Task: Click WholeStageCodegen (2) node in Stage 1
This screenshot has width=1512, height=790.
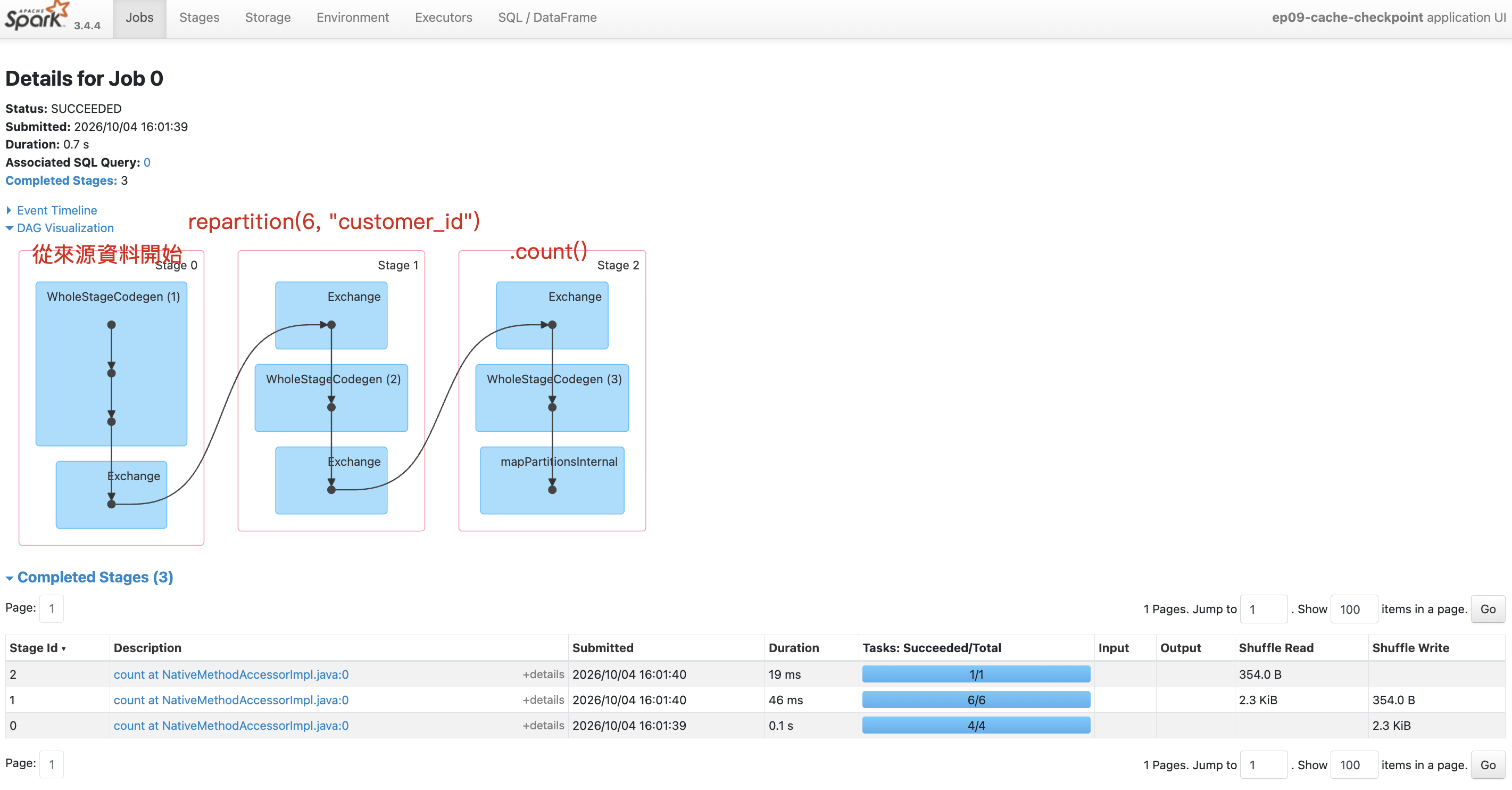Action: point(331,398)
